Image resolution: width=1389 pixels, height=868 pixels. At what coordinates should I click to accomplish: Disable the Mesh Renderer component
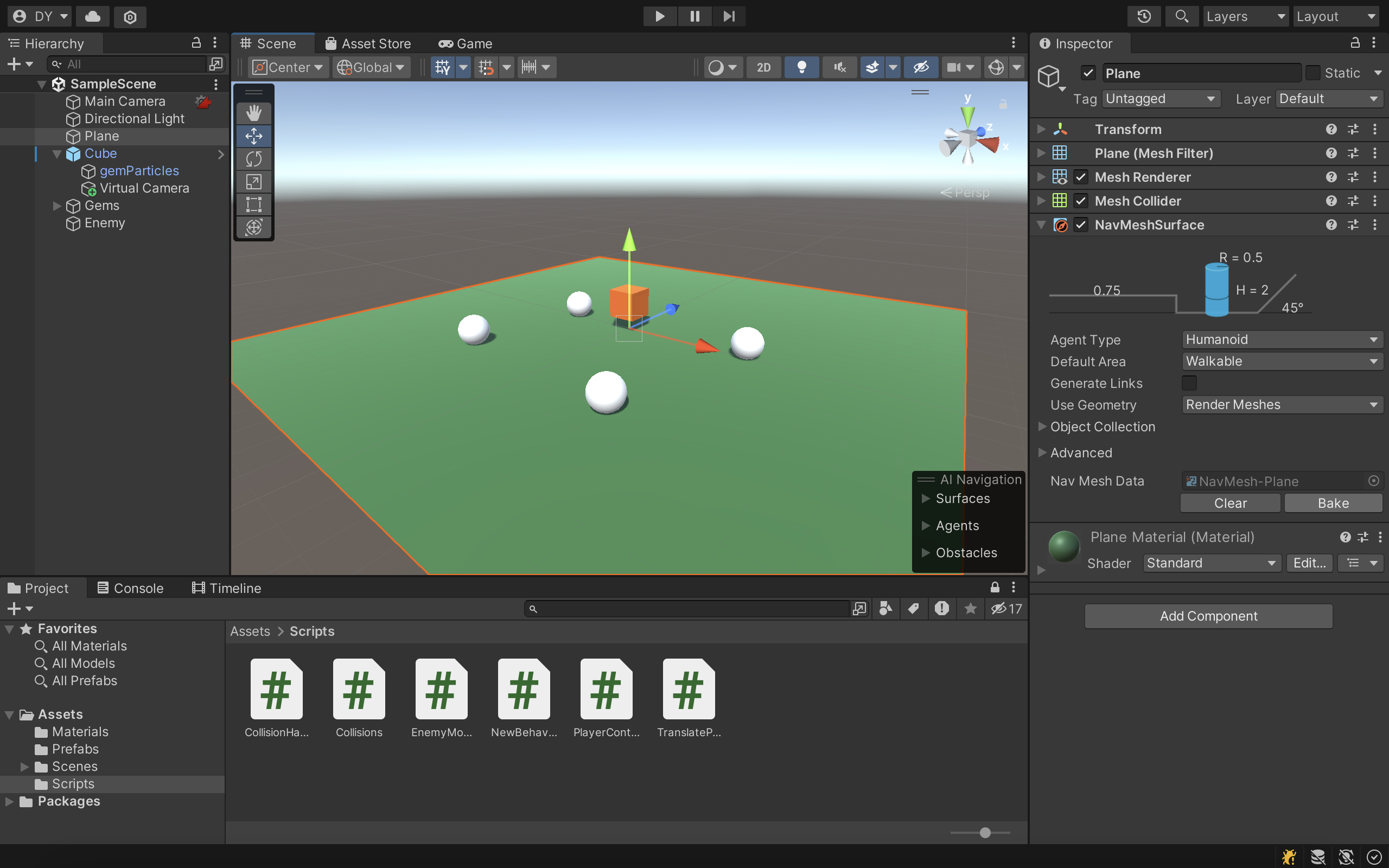[x=1081, y=177]
